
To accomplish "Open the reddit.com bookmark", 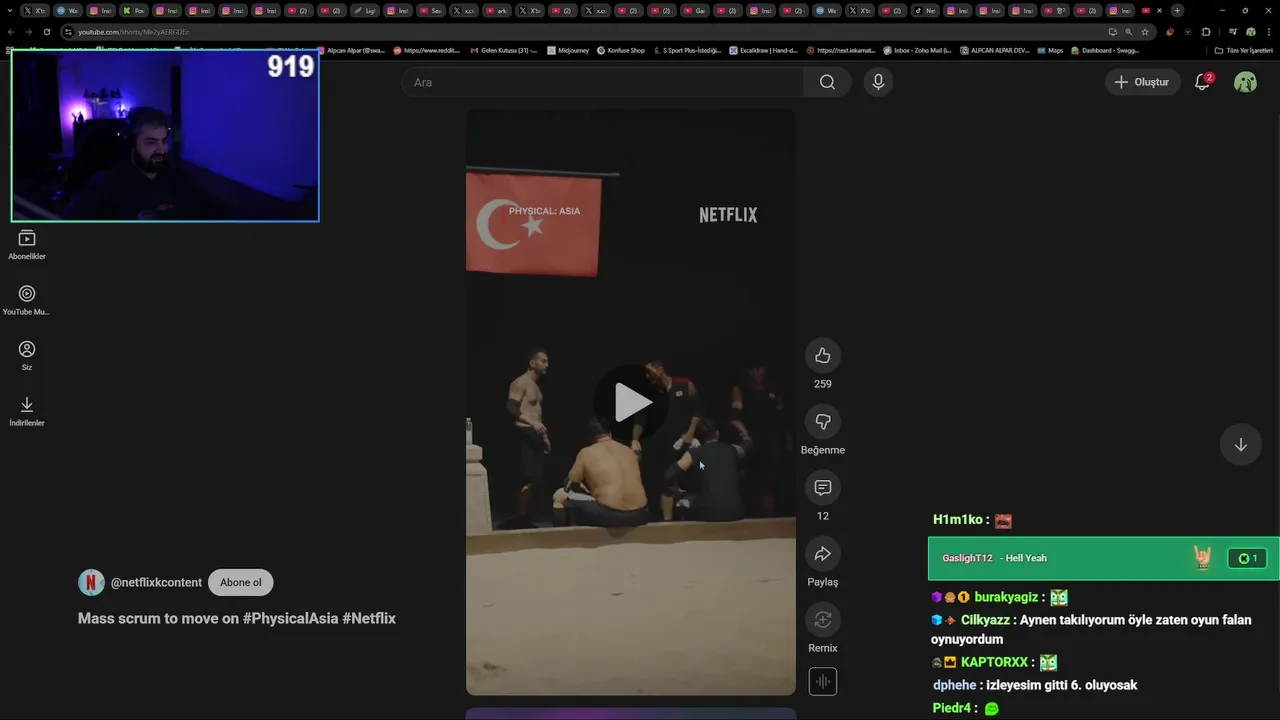I will click(x=427, y=50).
